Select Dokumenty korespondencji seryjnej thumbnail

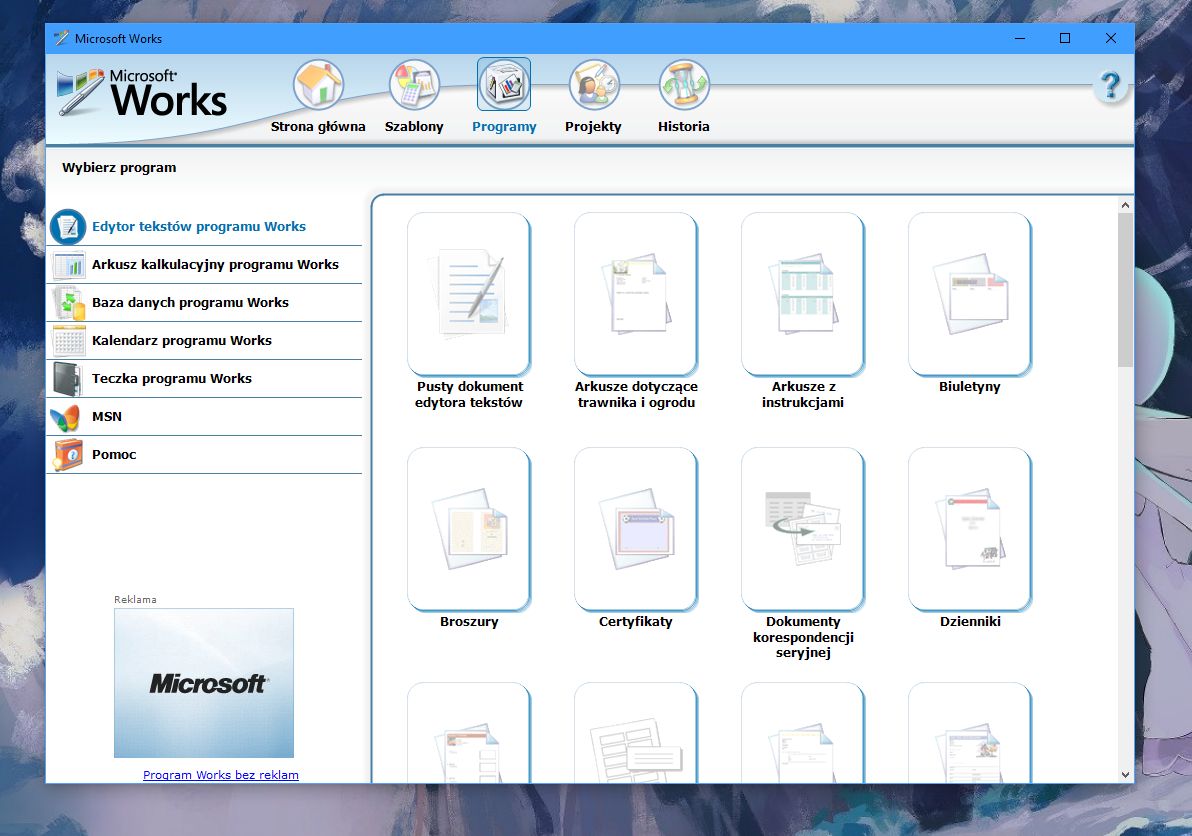click(x=802, y=528)
